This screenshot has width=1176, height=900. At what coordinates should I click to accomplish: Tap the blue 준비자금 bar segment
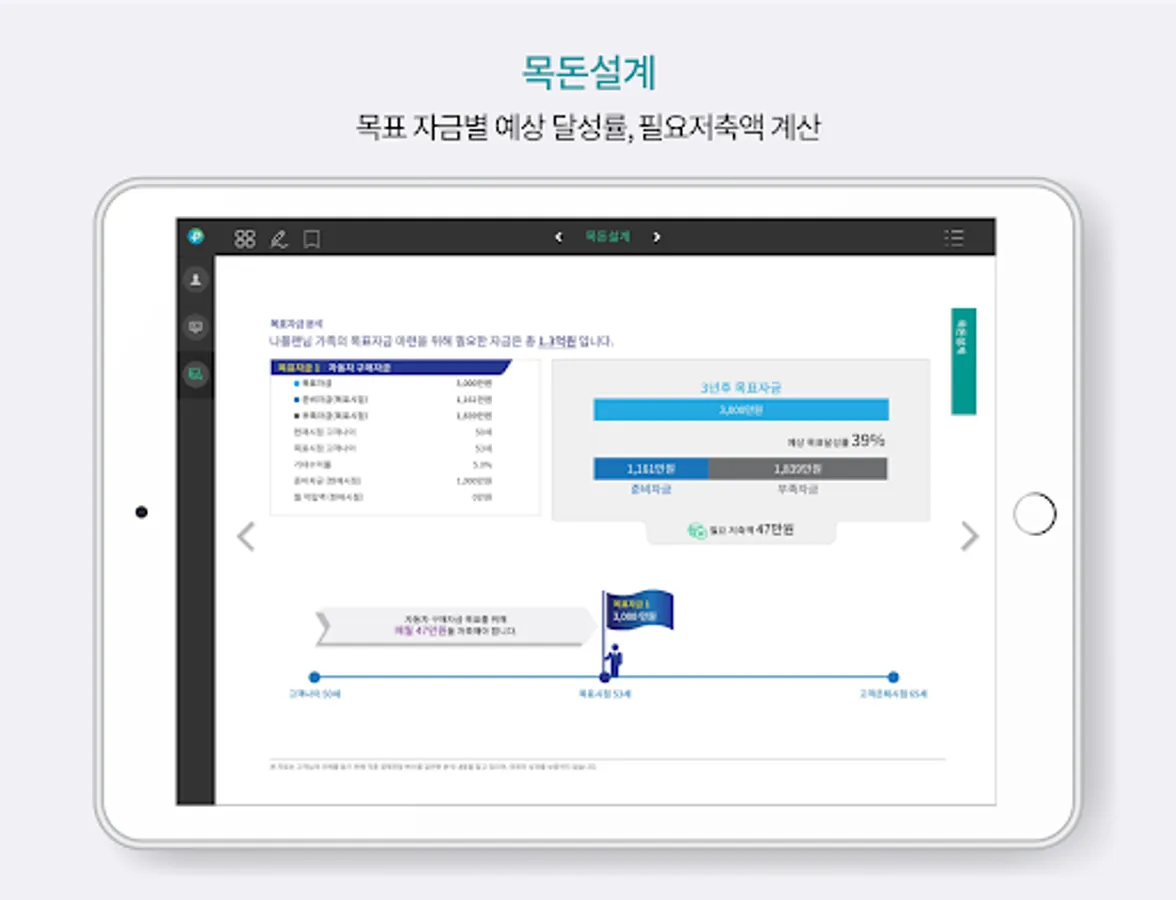(x=651, y=469)
